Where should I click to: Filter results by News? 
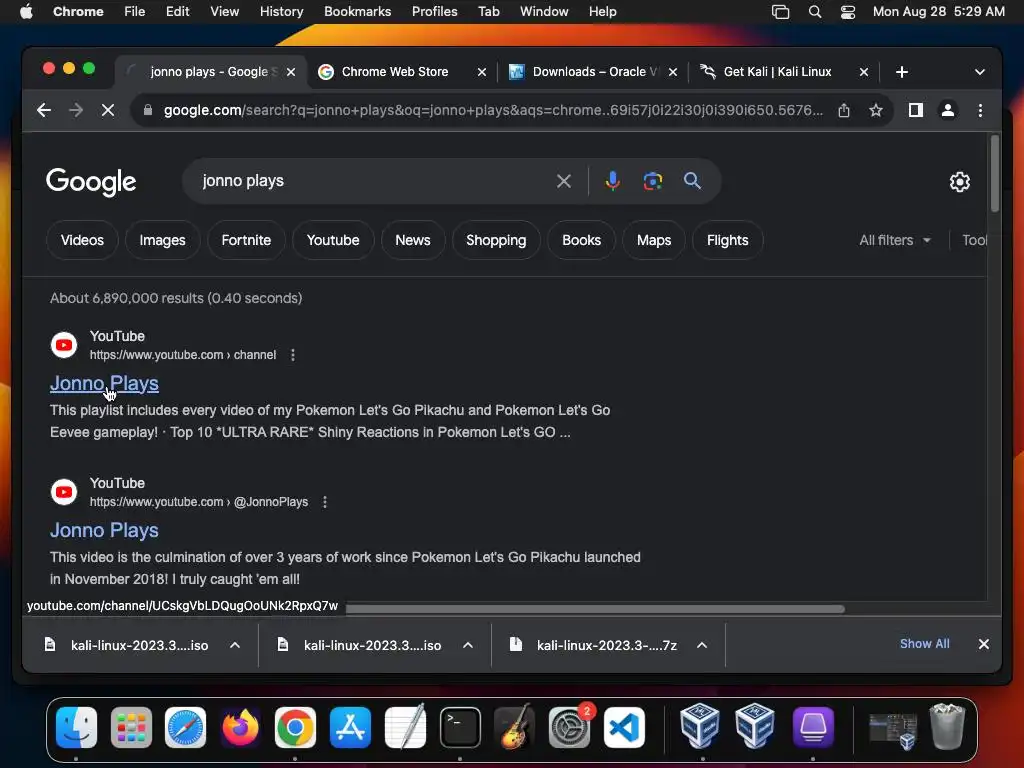[413, 240]
